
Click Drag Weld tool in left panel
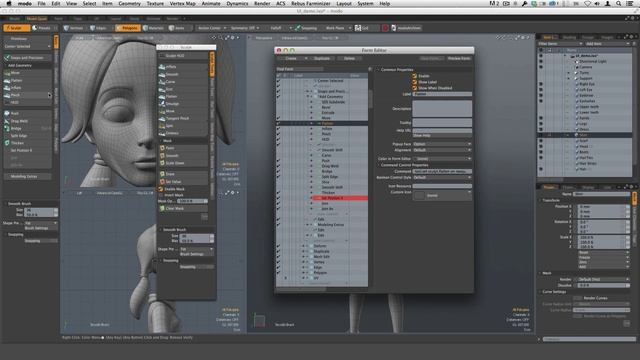point(28,121)
